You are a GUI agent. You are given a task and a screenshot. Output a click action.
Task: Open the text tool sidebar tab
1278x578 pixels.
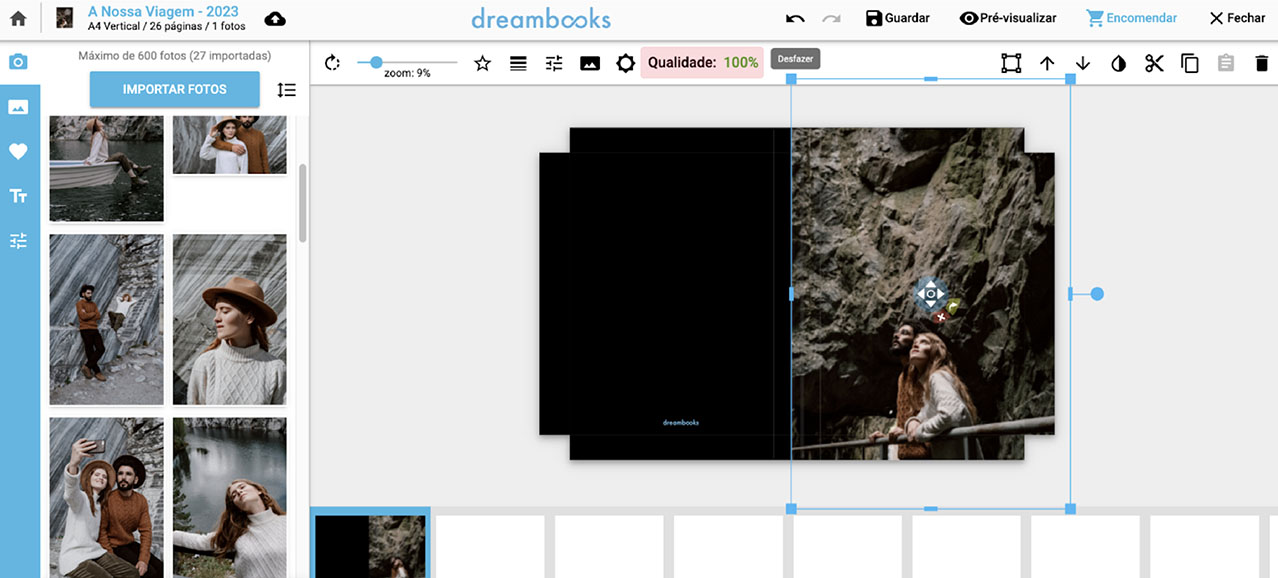(x=18, y=196)
